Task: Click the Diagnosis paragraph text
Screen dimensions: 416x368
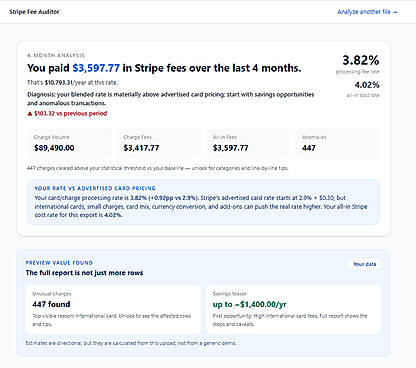Action: coord(171,99)
